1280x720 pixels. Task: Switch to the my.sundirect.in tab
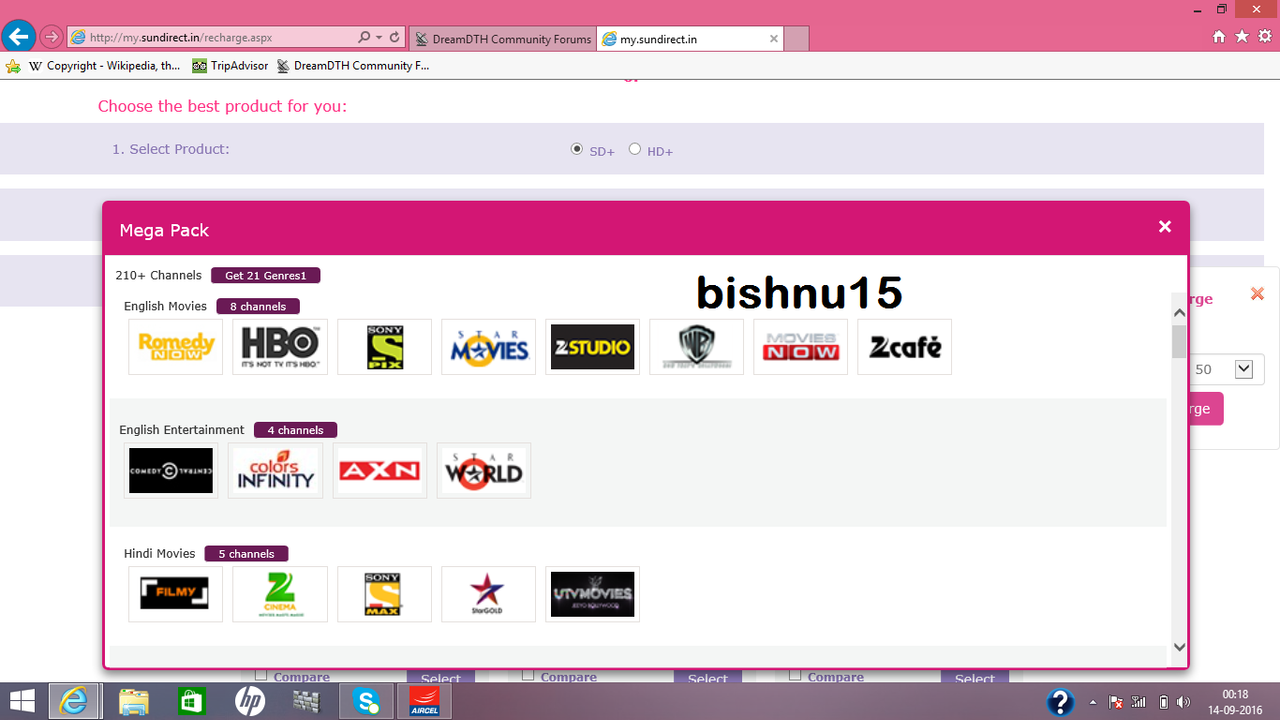(690, 39)
